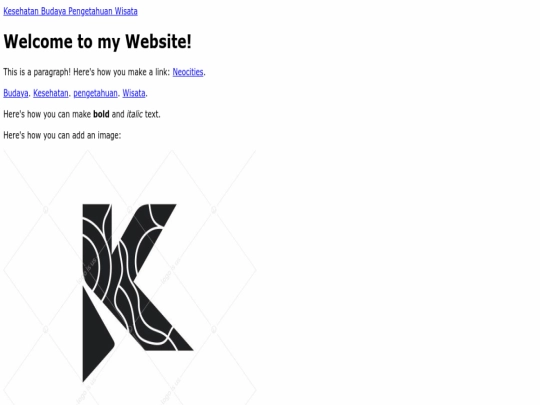Click the word 'Website!' in the heading
Viewport: 540px width, 405px height.
158,42
